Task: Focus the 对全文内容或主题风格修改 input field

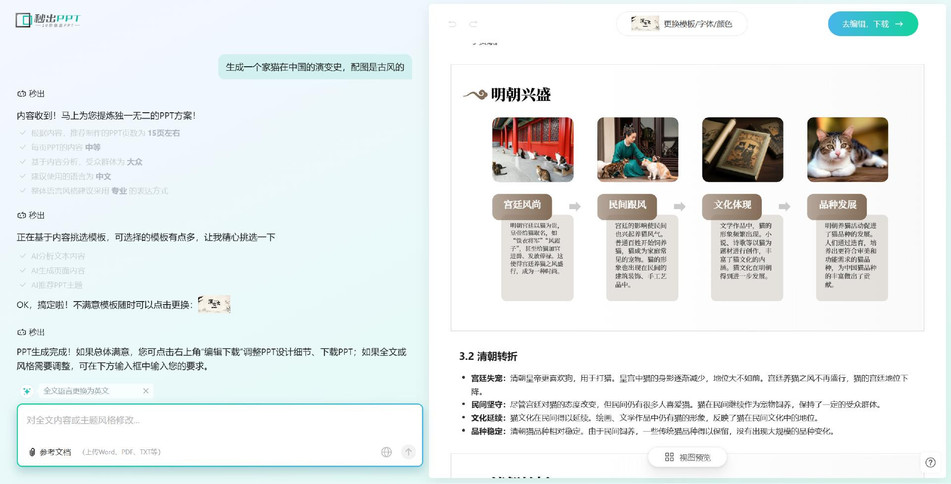Action: tap(220, 420)
